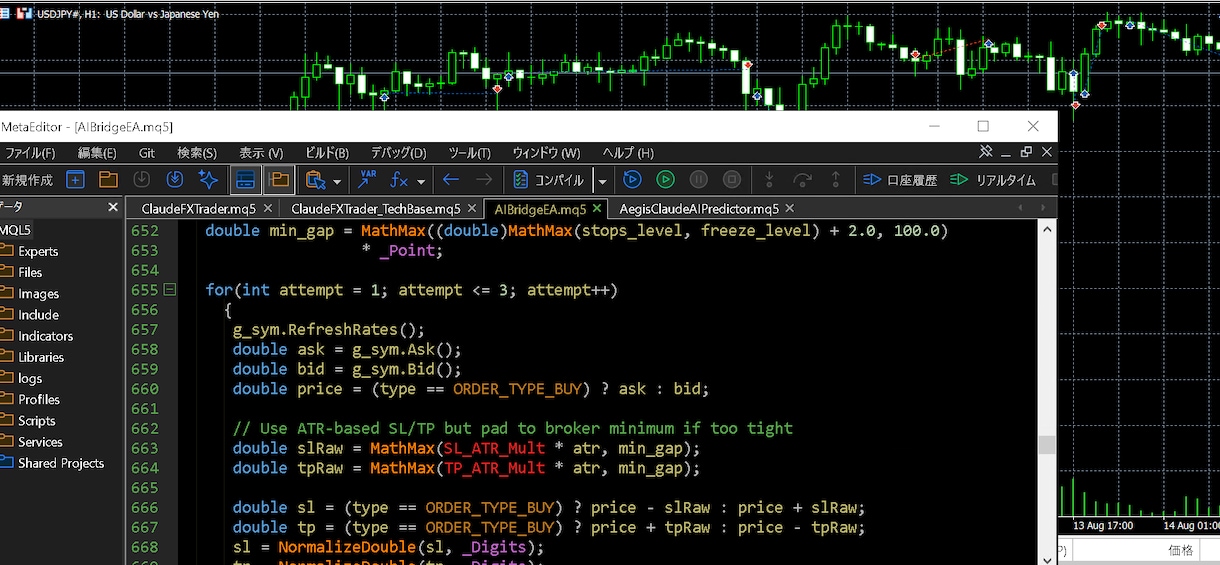
Task: Select the Shared Projects folder
Action: (x=60, y=463)
